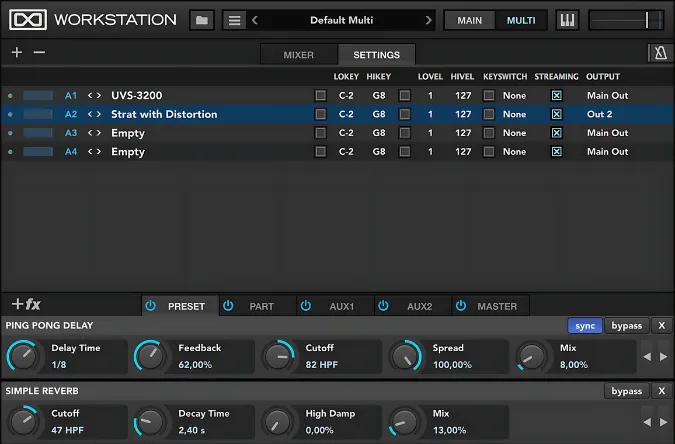Go to next multi preset arrow

click(x=428, y=20)
